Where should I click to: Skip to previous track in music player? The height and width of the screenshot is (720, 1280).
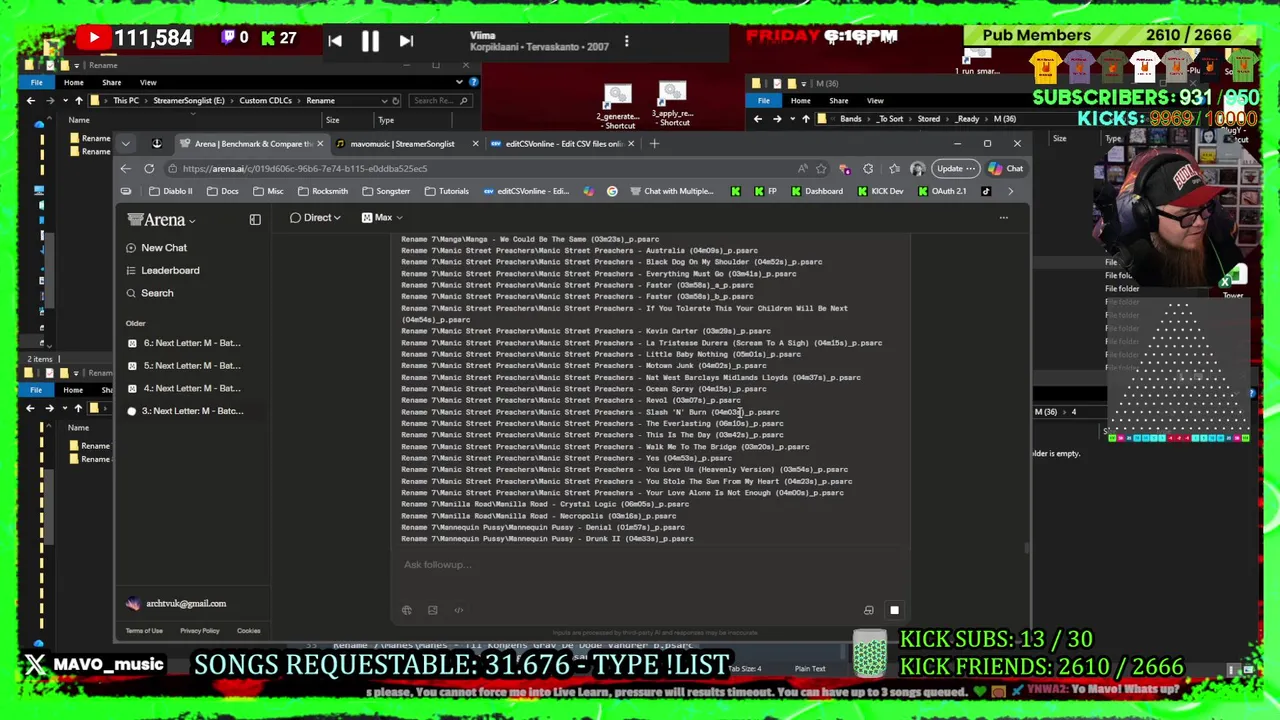(335, 41)
